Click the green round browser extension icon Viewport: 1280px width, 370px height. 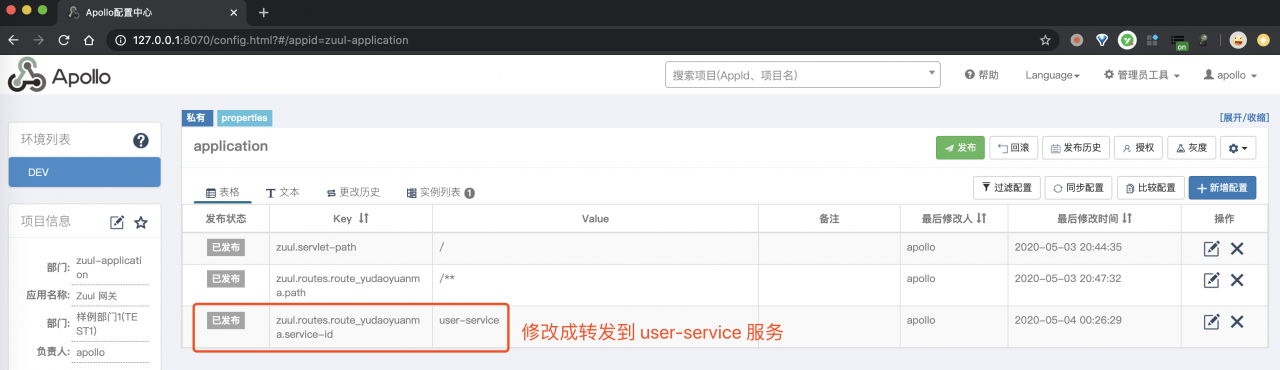click(x=1127, y=40)
